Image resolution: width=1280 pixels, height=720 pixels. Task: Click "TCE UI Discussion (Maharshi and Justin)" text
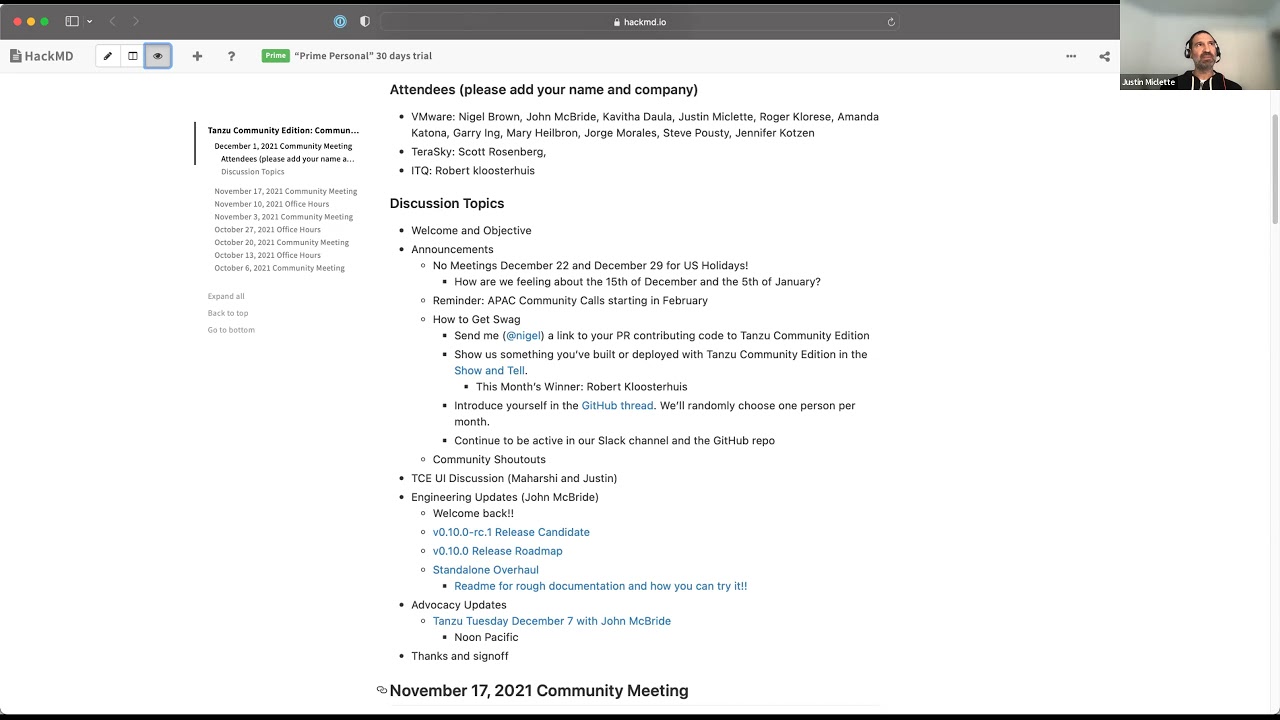tap(514, 479)
